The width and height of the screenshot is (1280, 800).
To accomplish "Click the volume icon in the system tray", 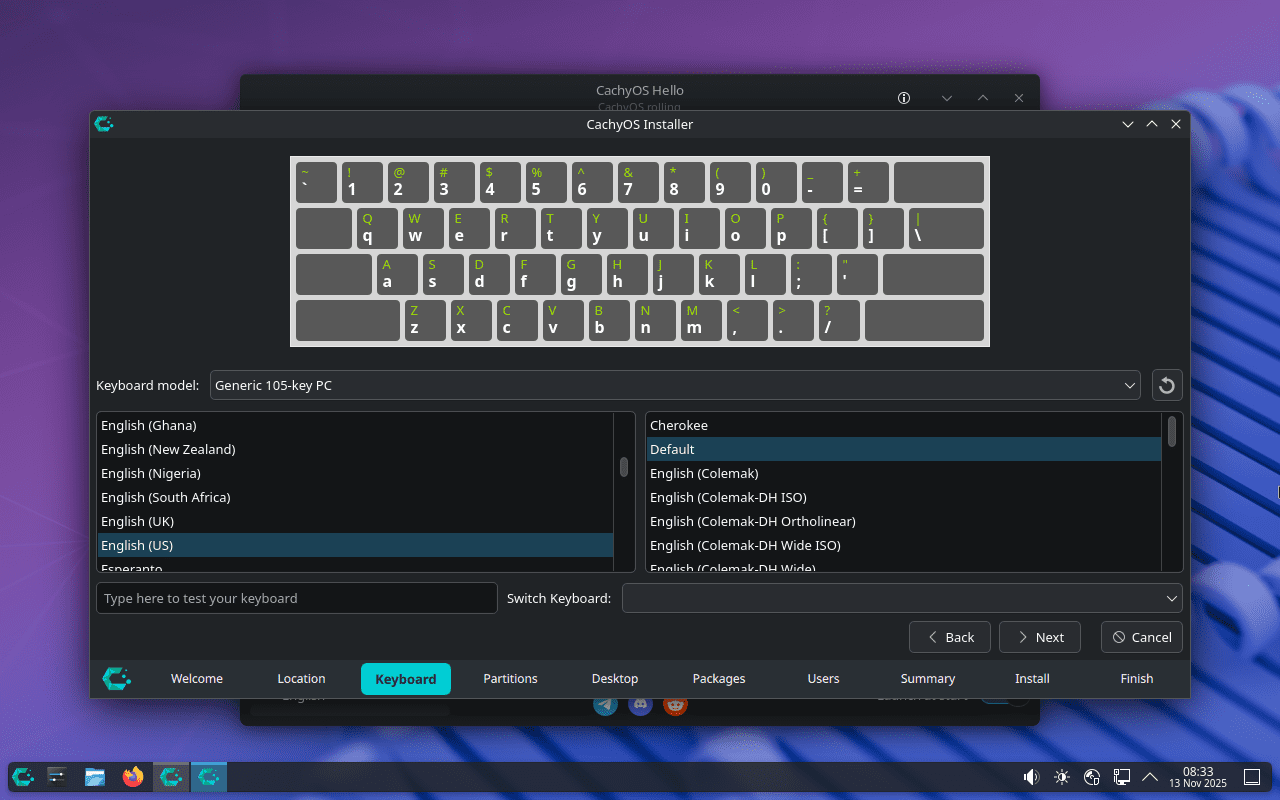I will tap(1030, 777).
